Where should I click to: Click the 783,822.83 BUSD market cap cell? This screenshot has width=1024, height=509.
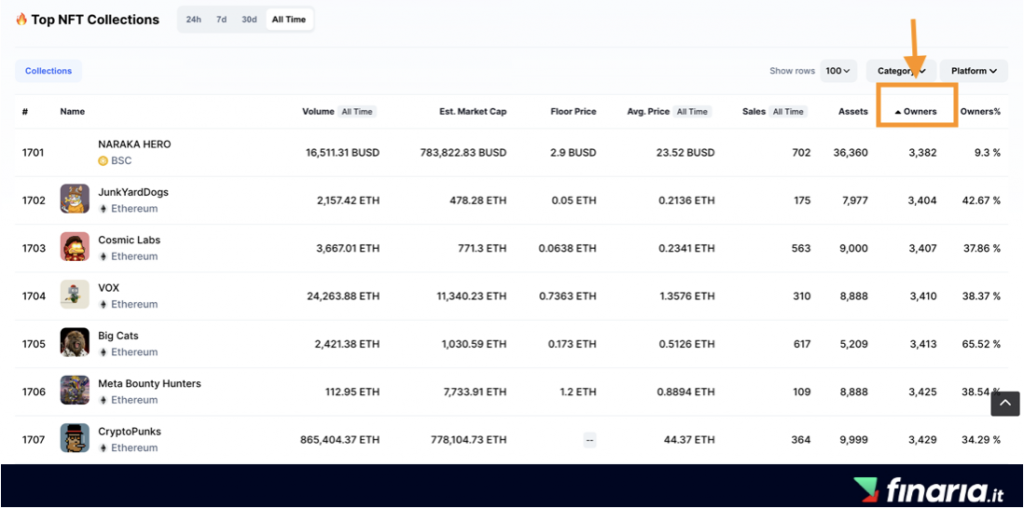coord(463,153)
